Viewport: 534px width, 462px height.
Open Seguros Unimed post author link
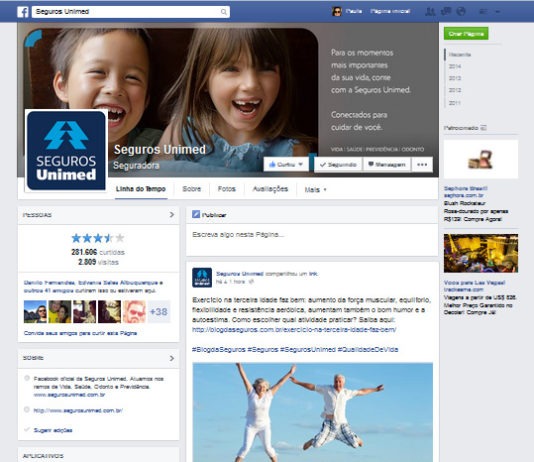240,273
